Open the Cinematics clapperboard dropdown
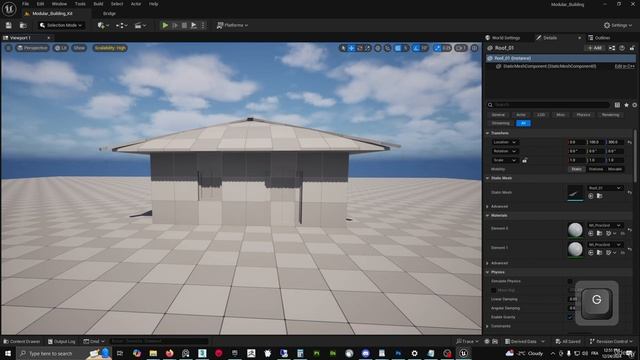This screenshot has height=360, width=640. (x=140, y=25)
